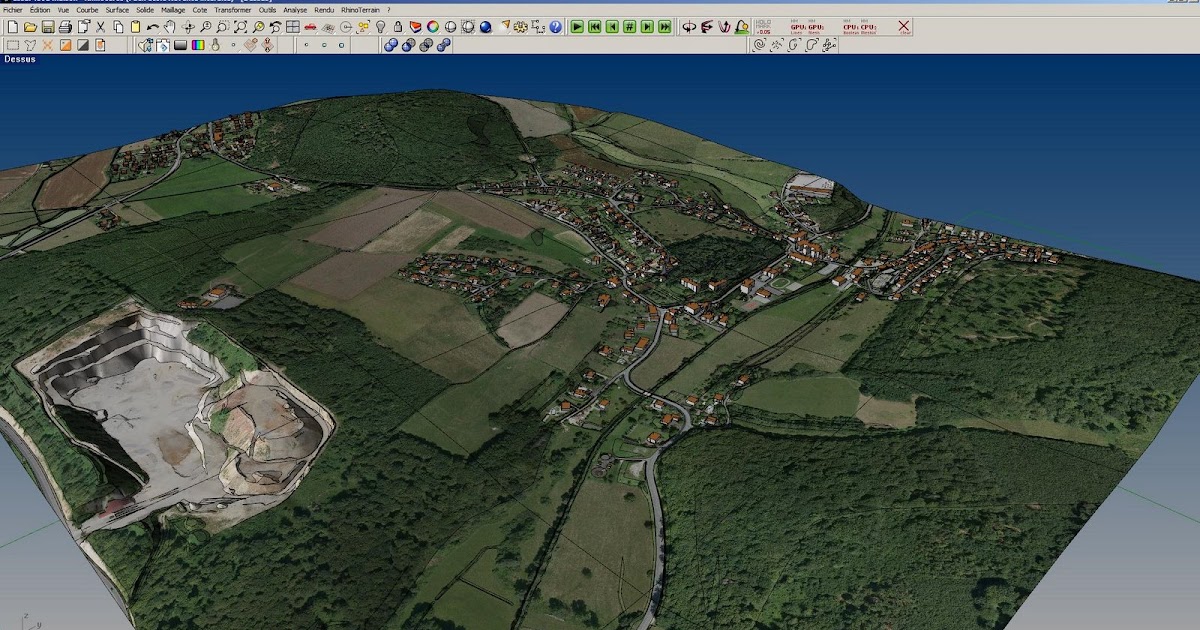
Task: Click the connected nodes icon near spiral tools
Action: [x=828, y=45]
